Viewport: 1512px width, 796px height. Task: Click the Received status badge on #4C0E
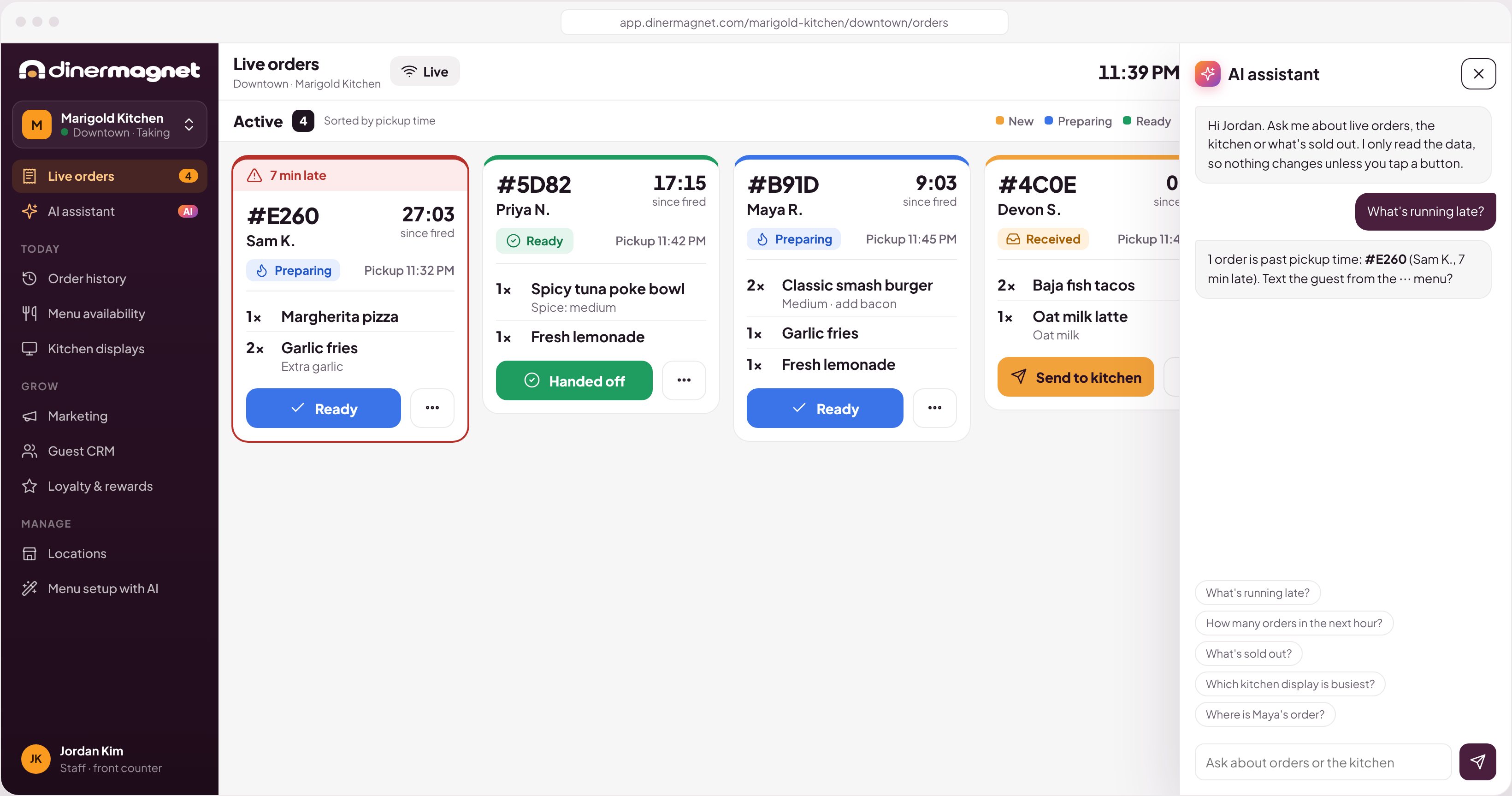[x=1043, y=239]
